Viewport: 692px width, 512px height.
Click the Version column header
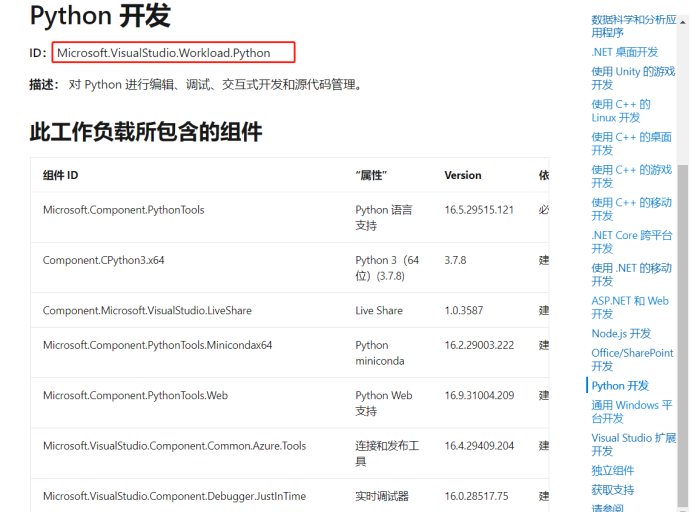[x=463, y=175]
